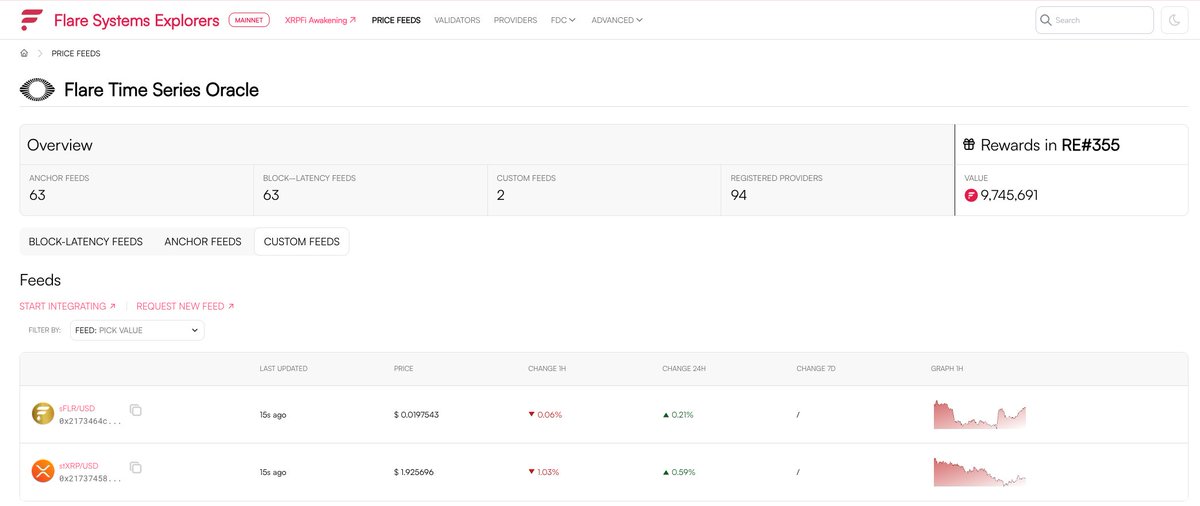Click the MAINNET badge button
Viewport: 1200px width, 506px height.
tap(249, 19)
